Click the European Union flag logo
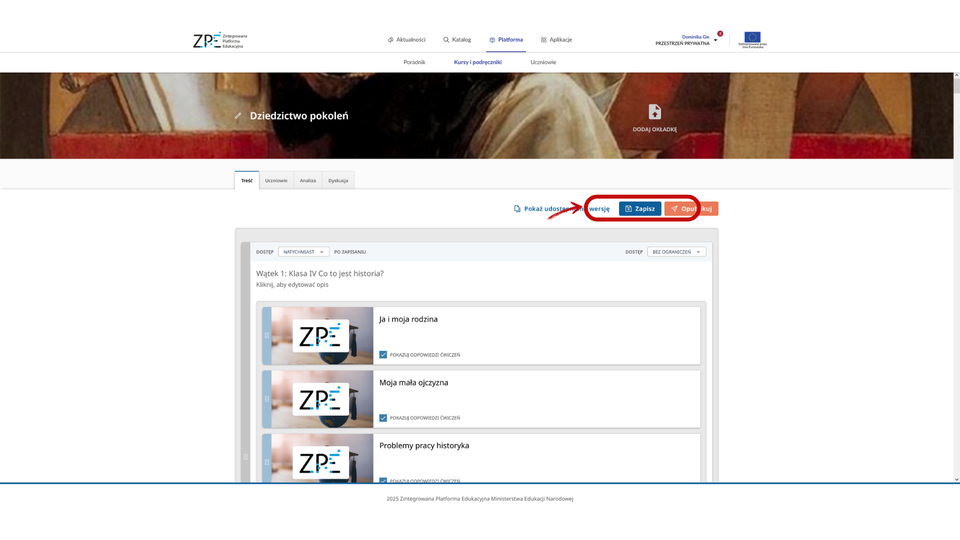Screen dimensions: 960x540 click(750, 40)
